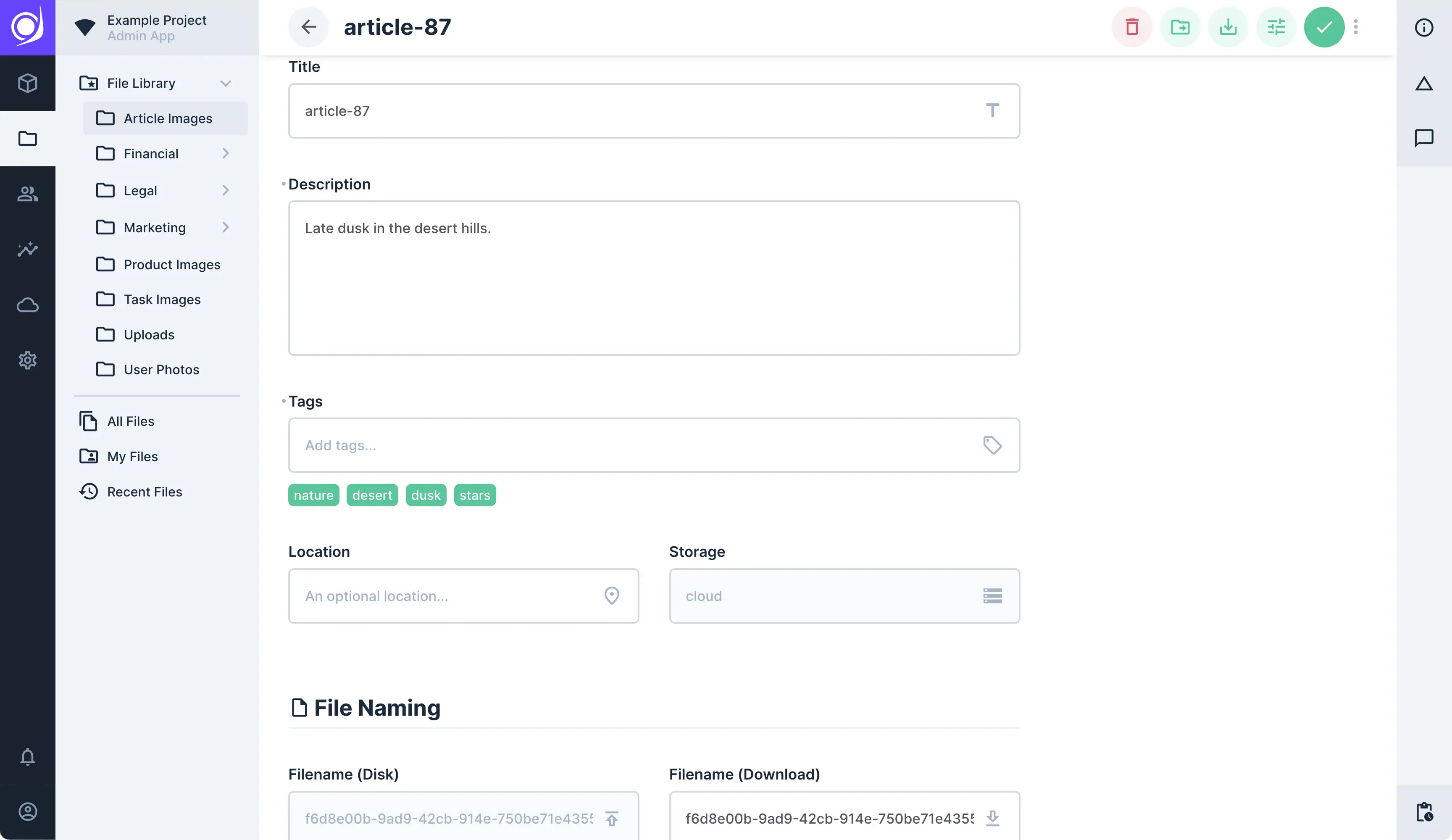1452x840 pixels.
Task: Open the info panel icon
Action: tap(1424, 28)
